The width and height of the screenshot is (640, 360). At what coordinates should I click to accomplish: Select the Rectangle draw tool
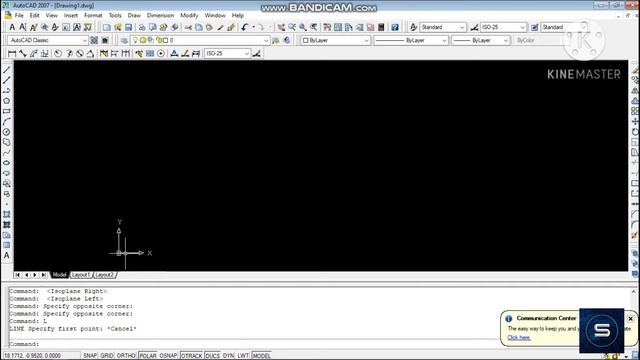[7, 111]
